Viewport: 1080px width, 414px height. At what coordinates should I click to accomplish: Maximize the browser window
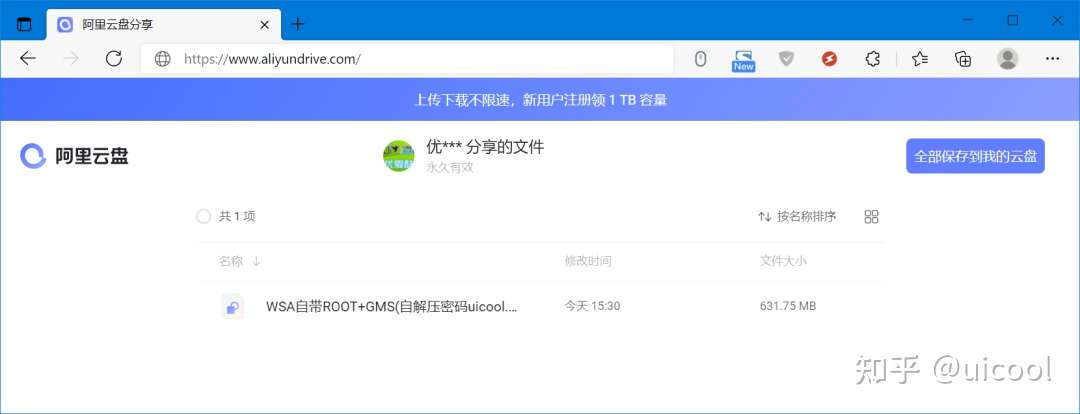1012,21
